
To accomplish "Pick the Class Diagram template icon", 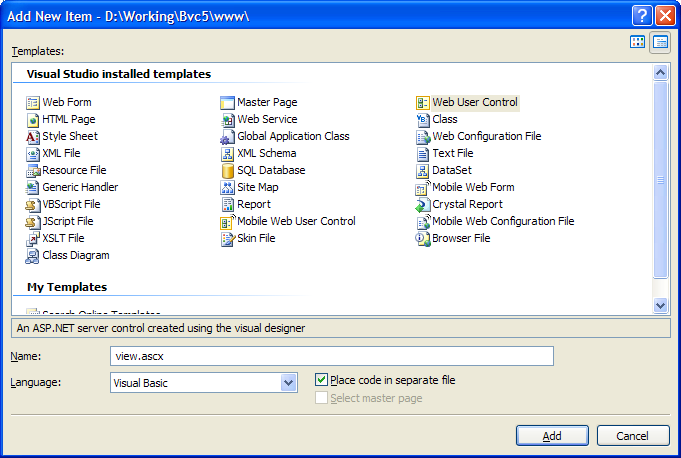I will [33, 256].
